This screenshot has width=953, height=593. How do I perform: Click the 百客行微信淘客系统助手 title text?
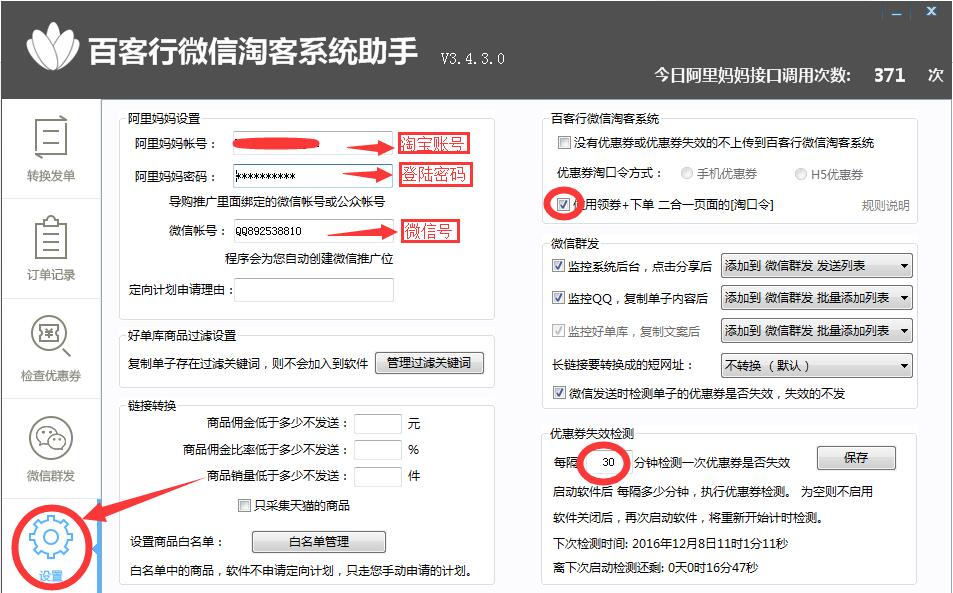click(x=253, y=50)
